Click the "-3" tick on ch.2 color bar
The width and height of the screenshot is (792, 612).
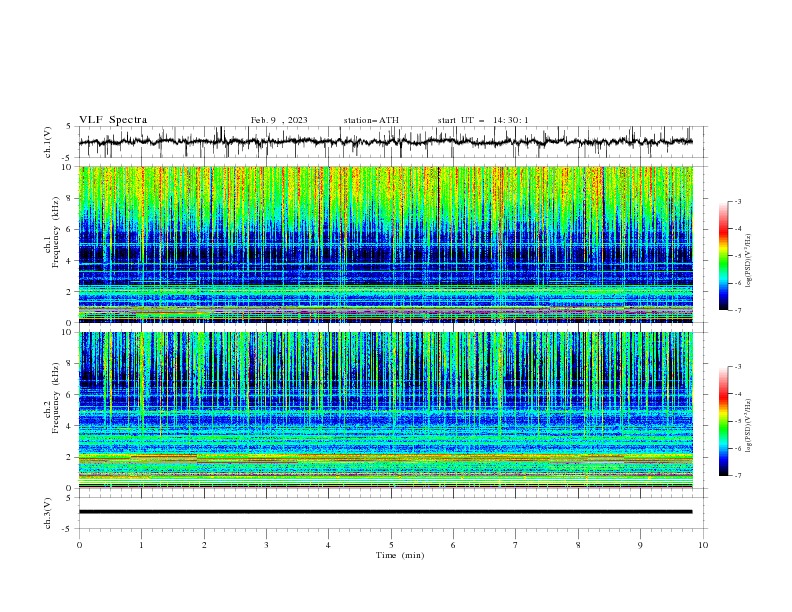pyautogui.click(x=738, y=367)
